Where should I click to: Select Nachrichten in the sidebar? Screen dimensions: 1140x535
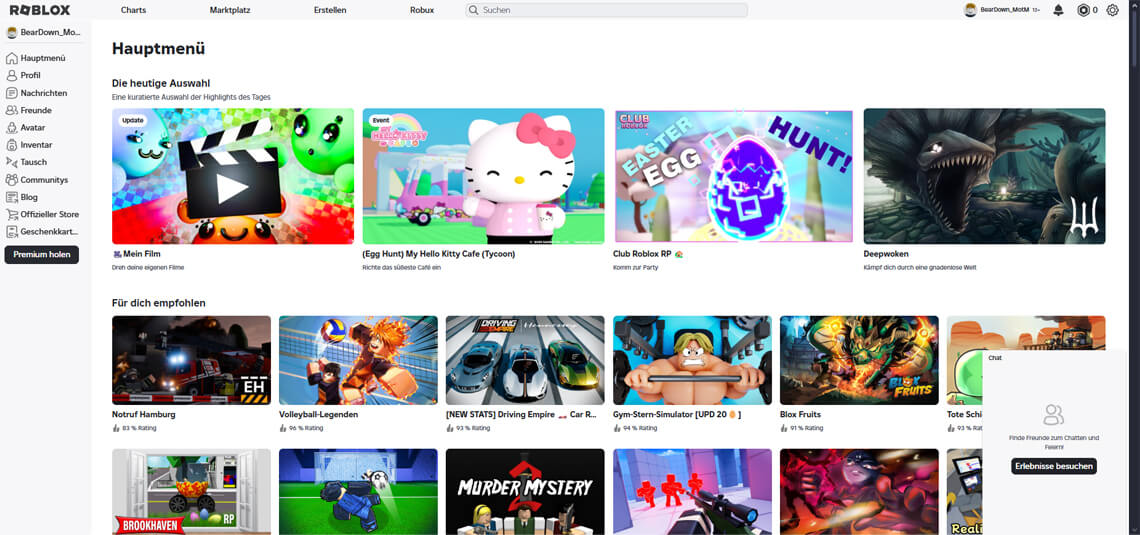[43, 93]
